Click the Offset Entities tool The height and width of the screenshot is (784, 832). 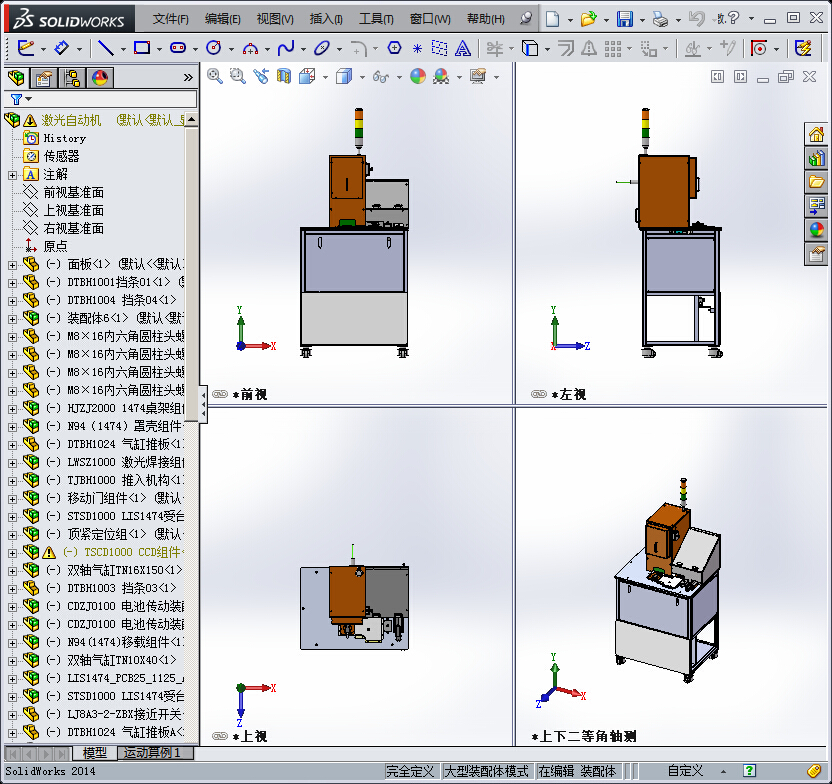[566, 48]
